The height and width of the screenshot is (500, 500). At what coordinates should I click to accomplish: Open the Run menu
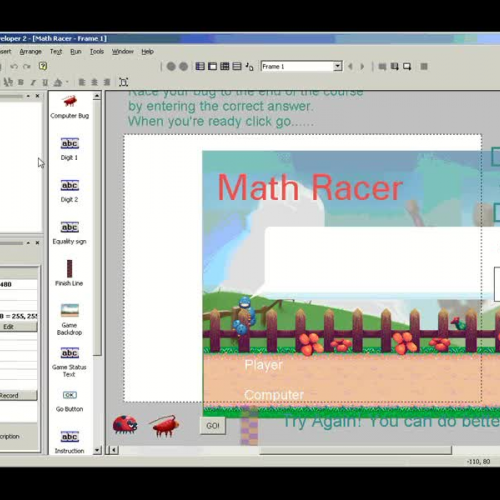[x=76, y=52]
